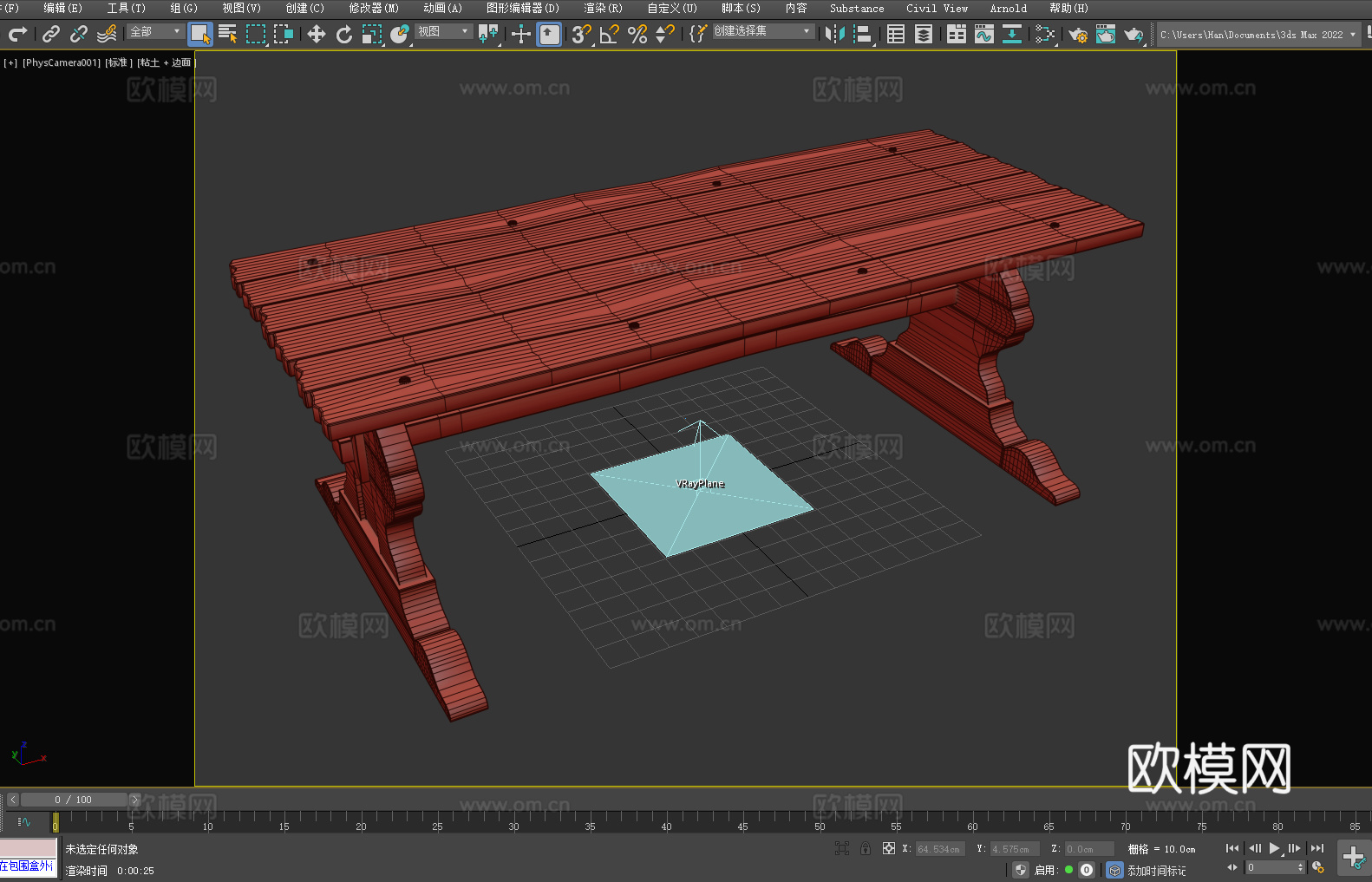Activate the Select Object tool
This screenshot has width=1372, height=882.
[x=200, y=34]
